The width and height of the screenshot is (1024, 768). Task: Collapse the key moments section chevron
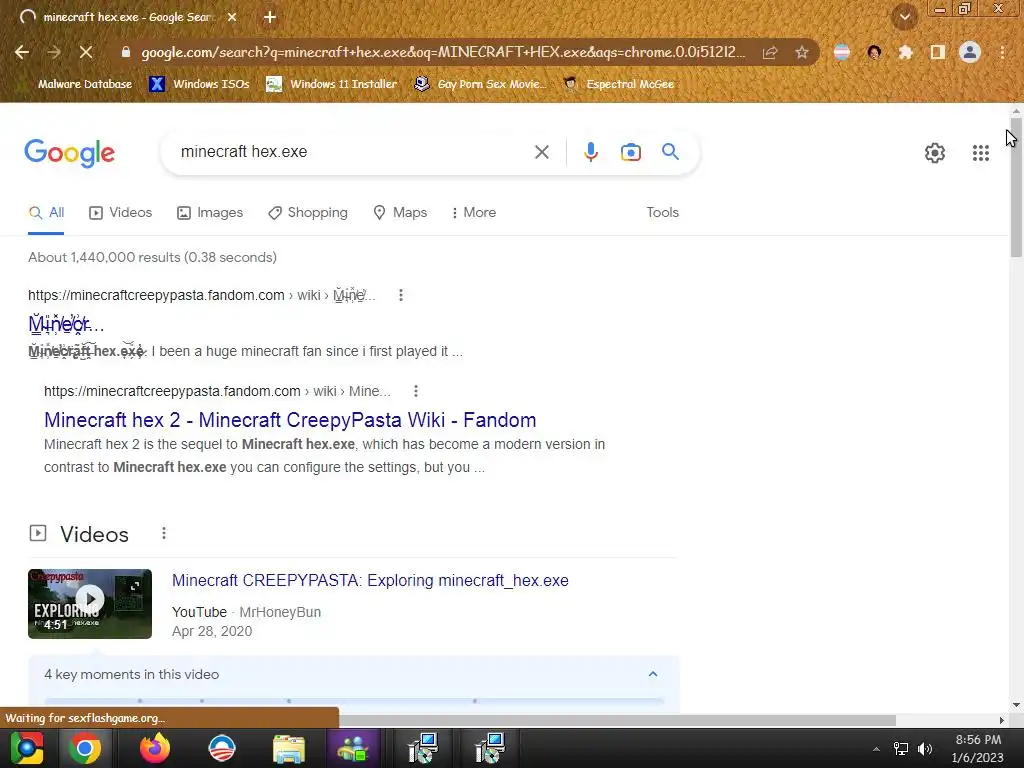coord(652,674)
